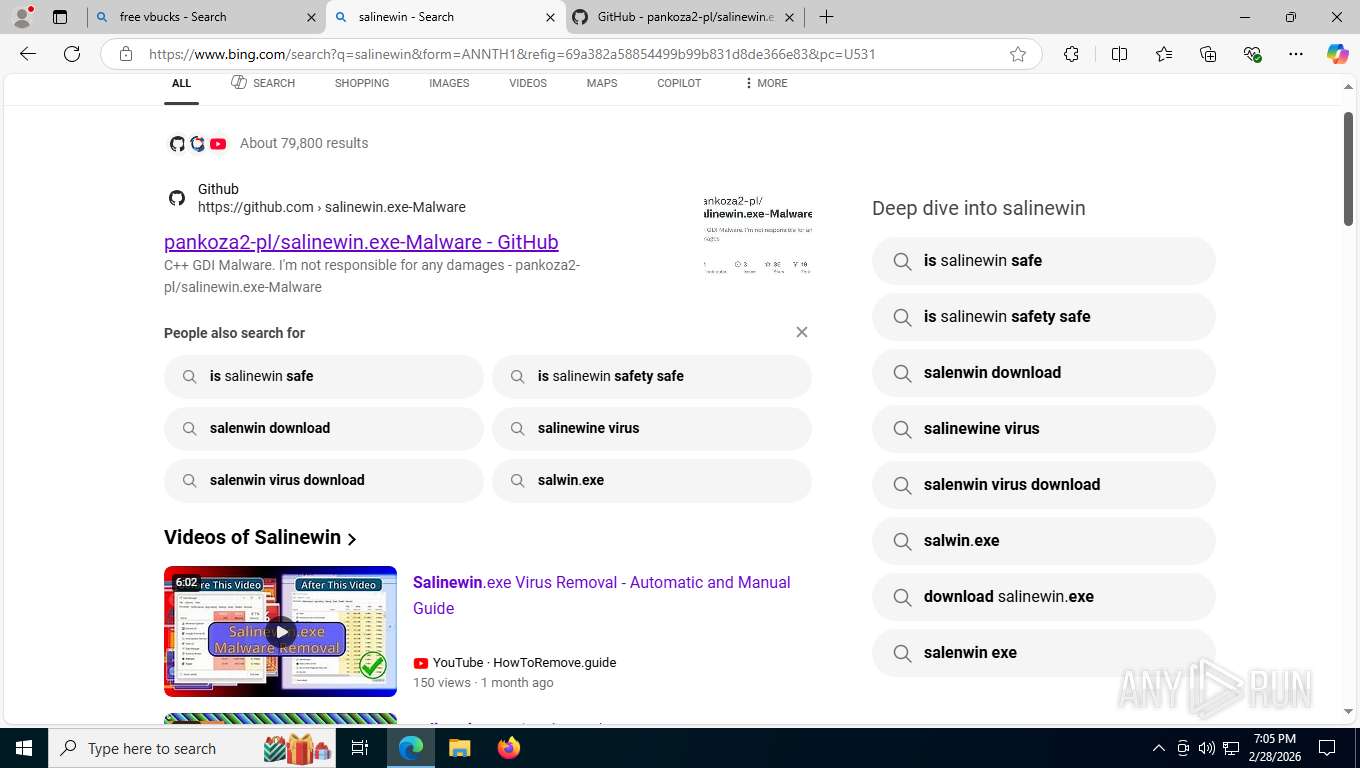Screen dimensions: 1360x768
Task: Open the Windows Start menu
Action: 23,748
